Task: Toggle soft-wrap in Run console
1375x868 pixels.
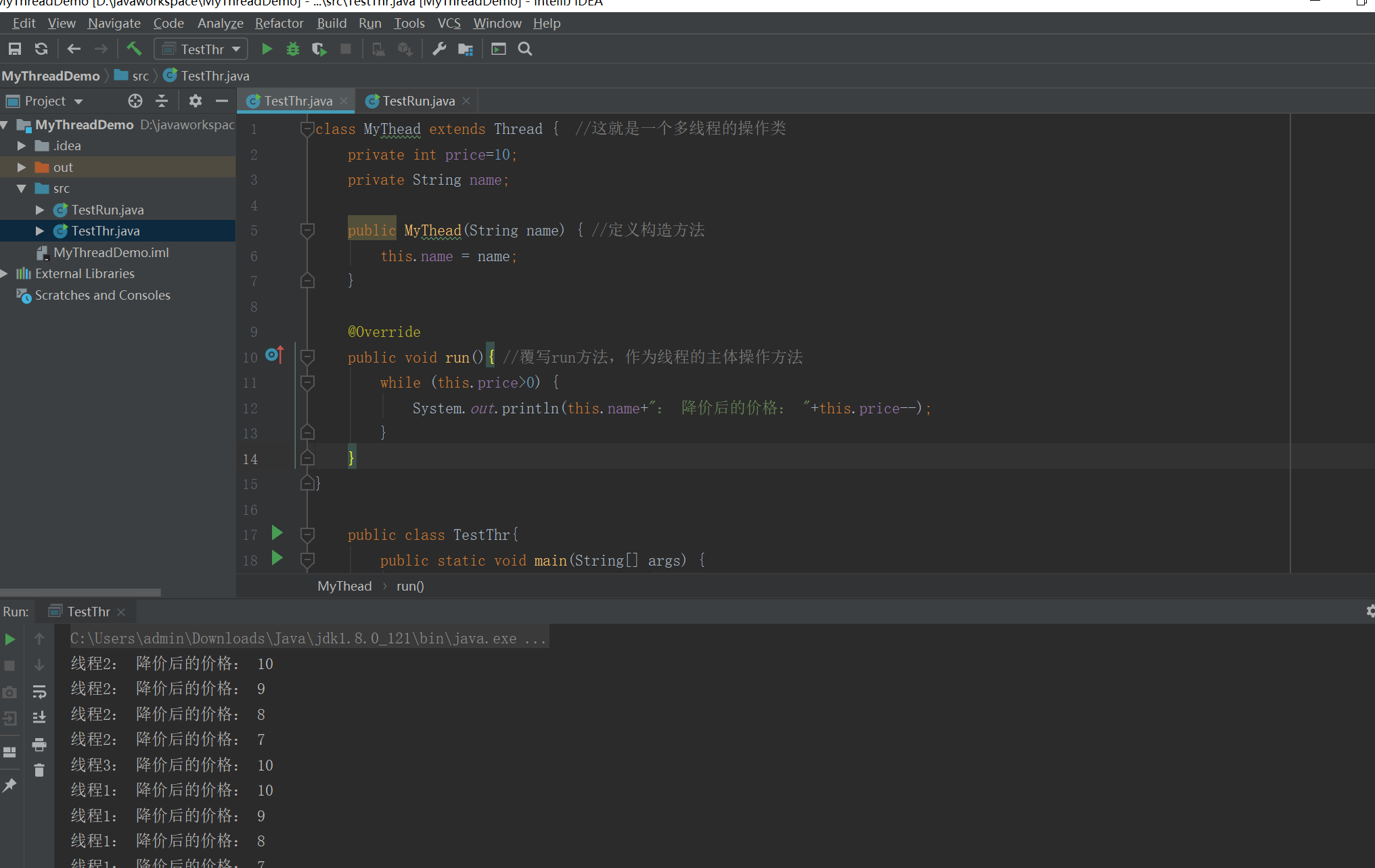Action: click(39, 691)
